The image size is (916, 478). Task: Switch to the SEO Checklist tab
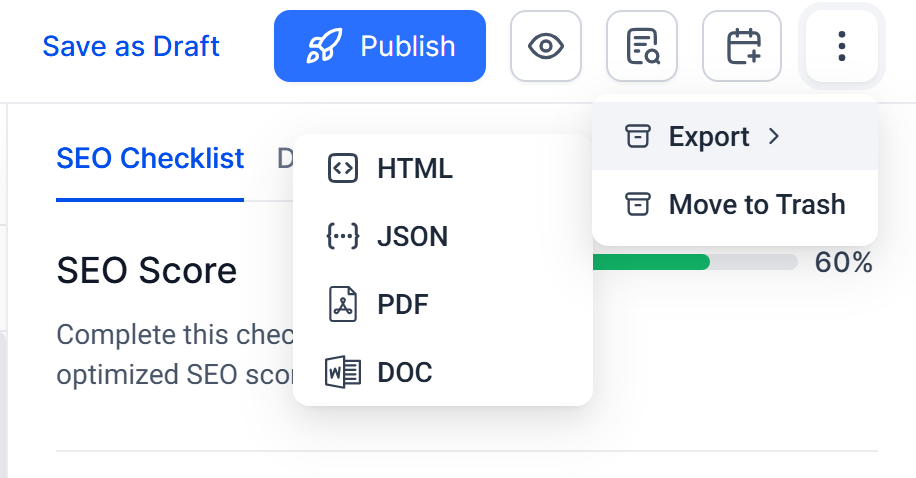(150, 158)
